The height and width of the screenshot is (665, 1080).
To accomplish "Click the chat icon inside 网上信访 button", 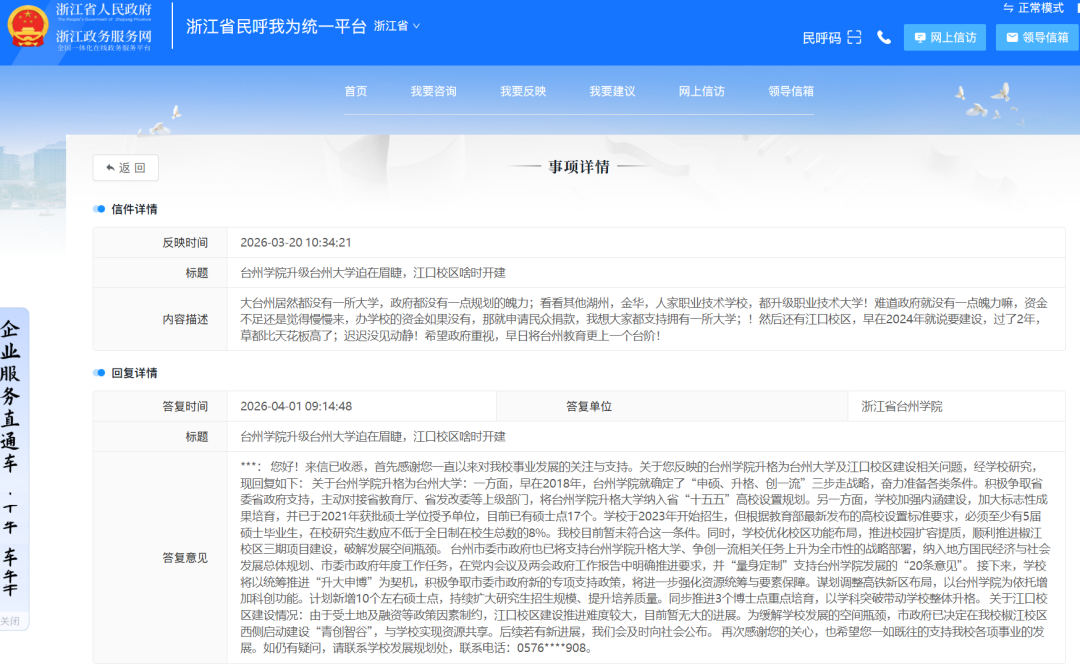I will [x=921, y=37].
